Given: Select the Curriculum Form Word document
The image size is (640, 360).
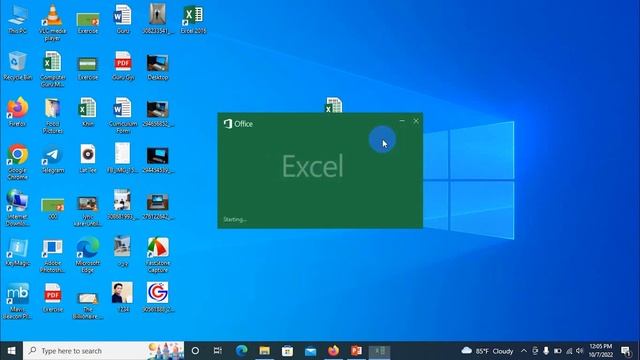Looking at the screenshot, I should click(x=123, y=116).
